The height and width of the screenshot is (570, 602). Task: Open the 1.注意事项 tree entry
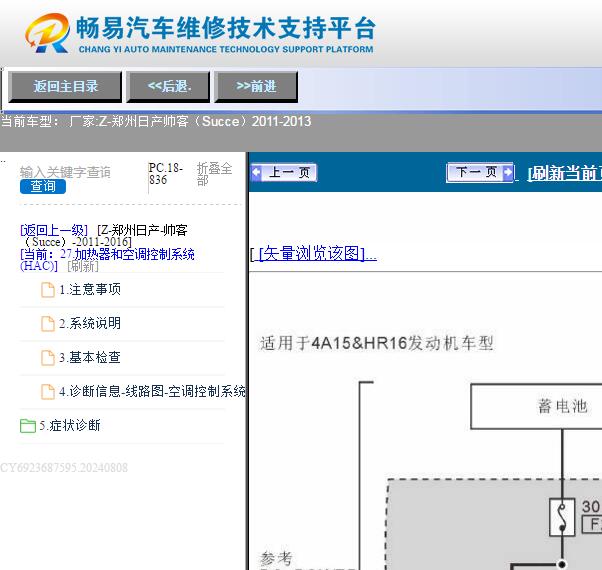tap(90, 289)
